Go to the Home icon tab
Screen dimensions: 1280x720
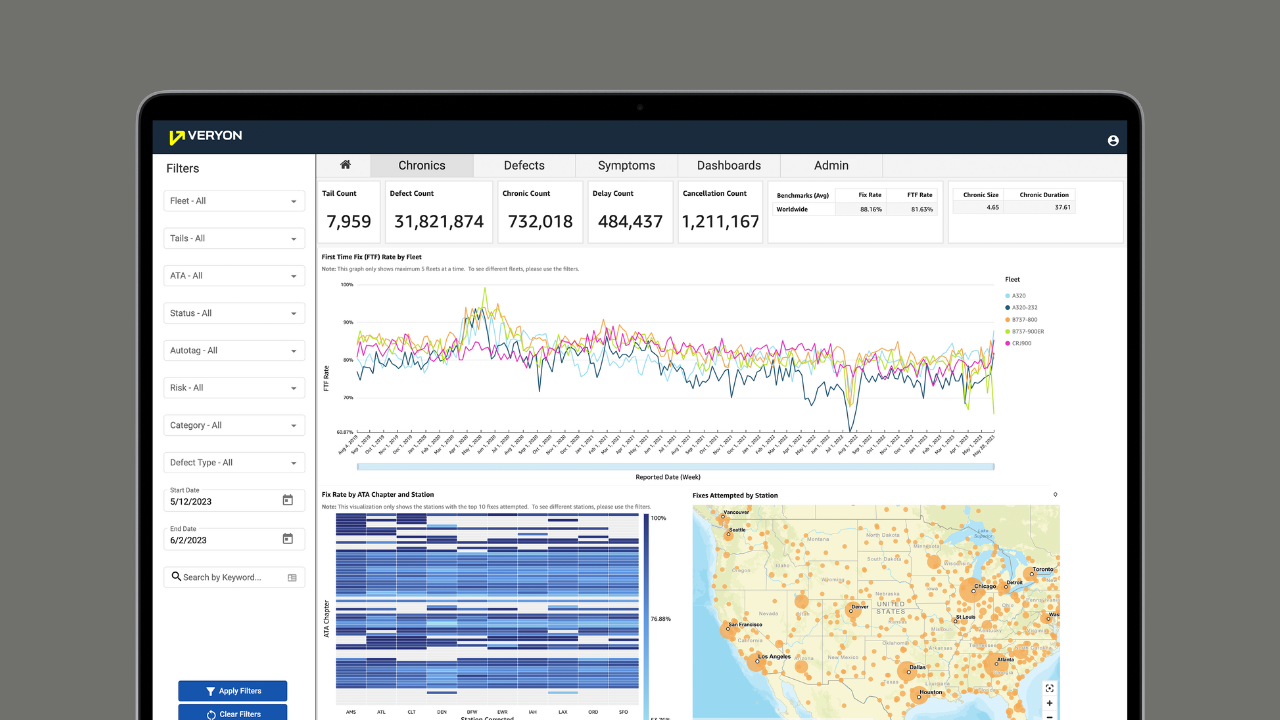tap(345, 165)
